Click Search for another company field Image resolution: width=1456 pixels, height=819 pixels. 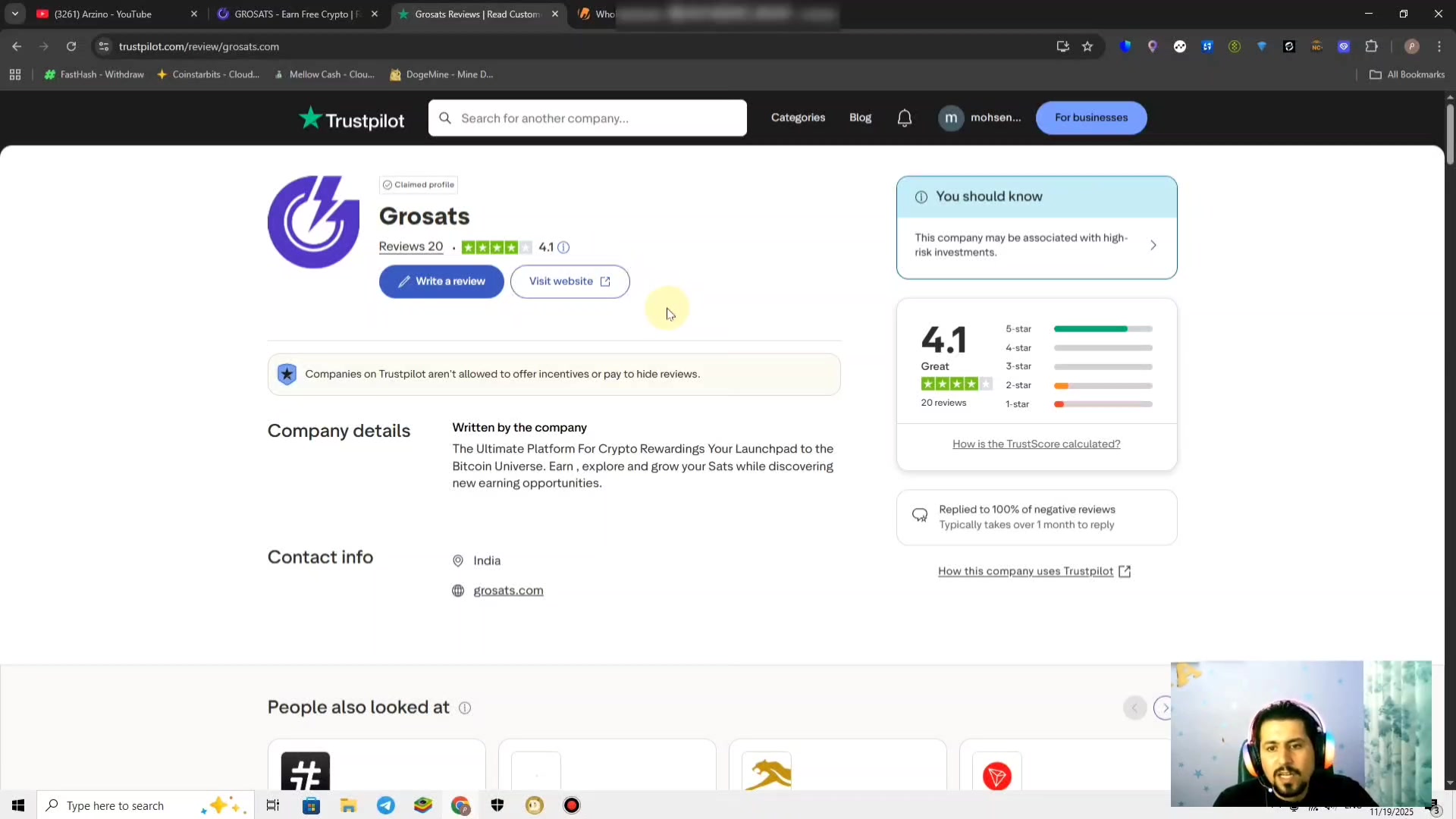tap(587, 118)
